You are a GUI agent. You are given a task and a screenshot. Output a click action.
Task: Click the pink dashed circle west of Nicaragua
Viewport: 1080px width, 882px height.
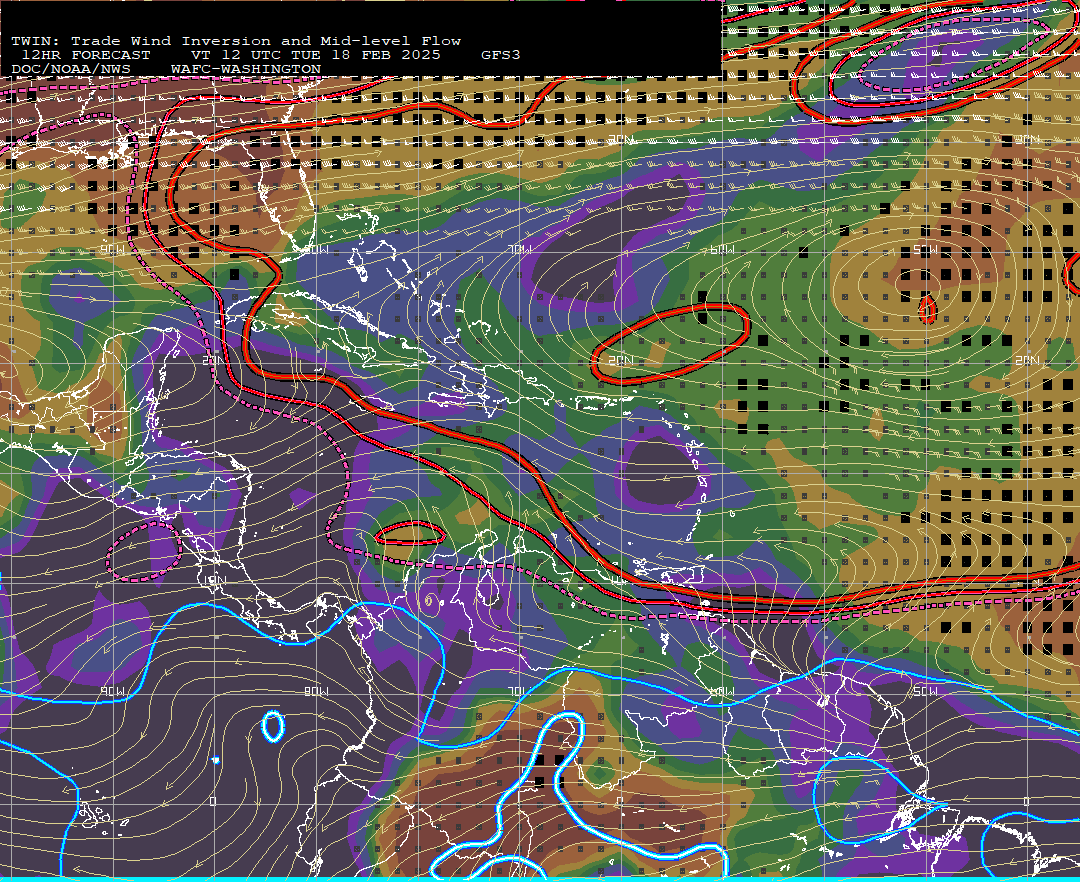[x=144, y=551]
